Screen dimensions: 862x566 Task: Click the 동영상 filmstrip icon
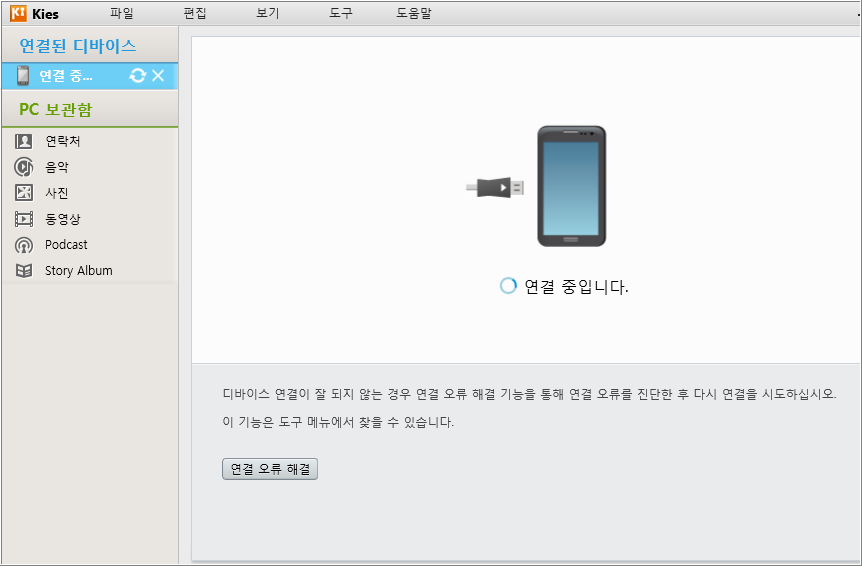pyautogui.click(x=24, y=219)
